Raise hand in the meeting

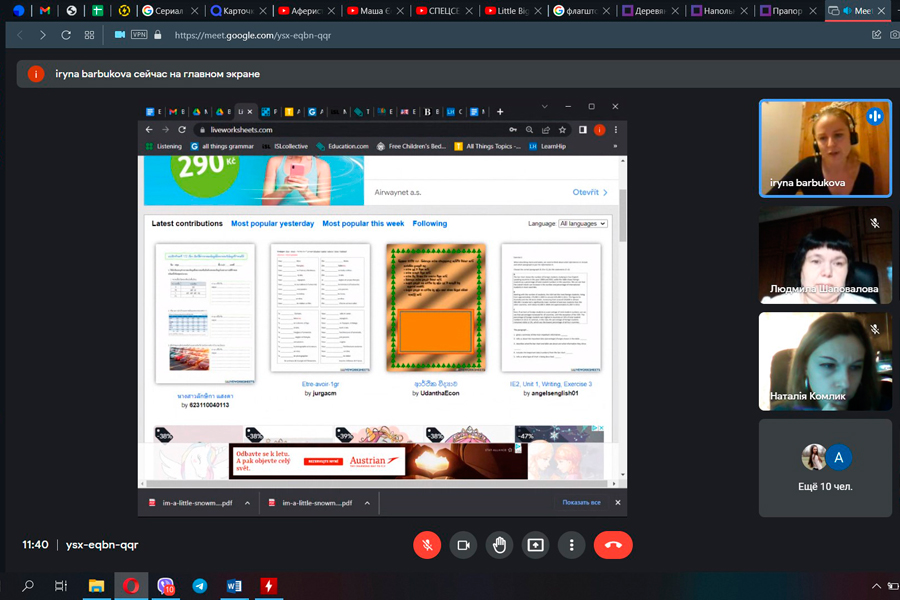[x=499, y=545]
